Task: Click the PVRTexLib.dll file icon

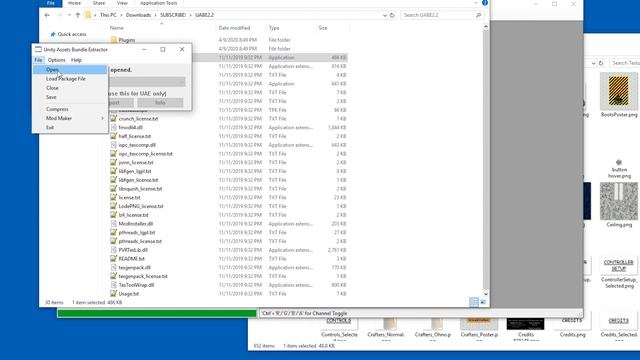Action: click(113, 250)
